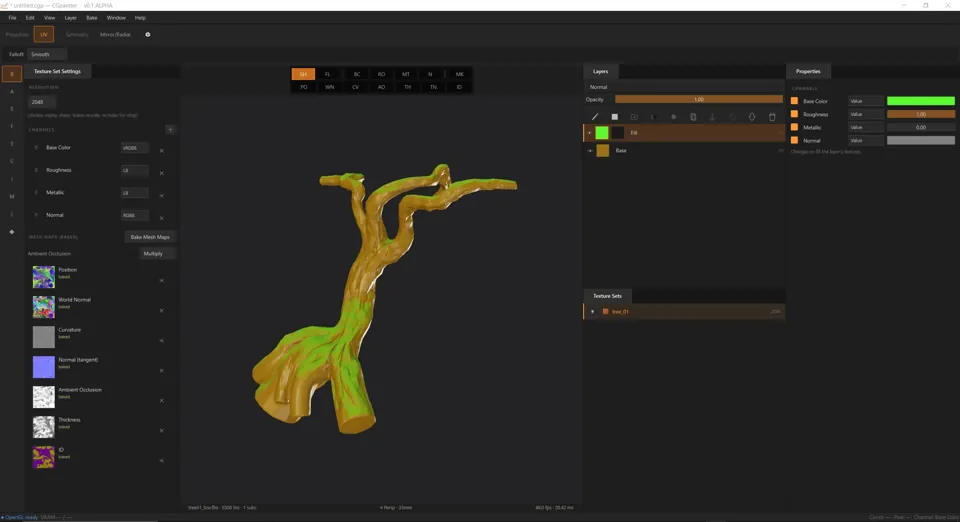This screenshot has height=522, width=960.
Task: Click the green Fill layer thumbnail
Action: point(602,133)
